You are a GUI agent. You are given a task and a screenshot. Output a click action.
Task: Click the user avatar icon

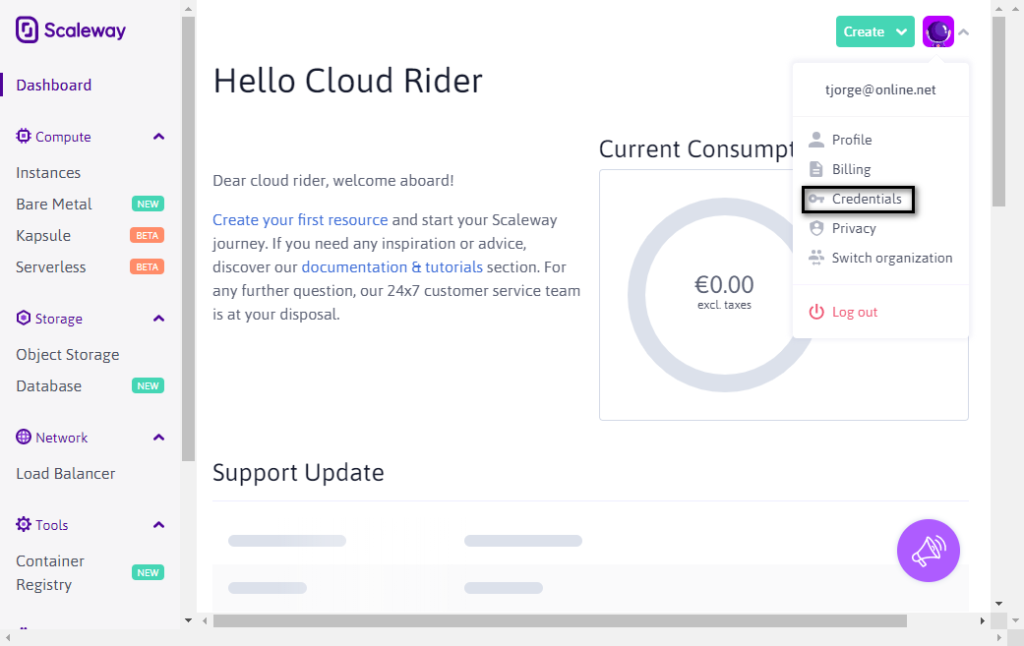(x=938, y=31)
